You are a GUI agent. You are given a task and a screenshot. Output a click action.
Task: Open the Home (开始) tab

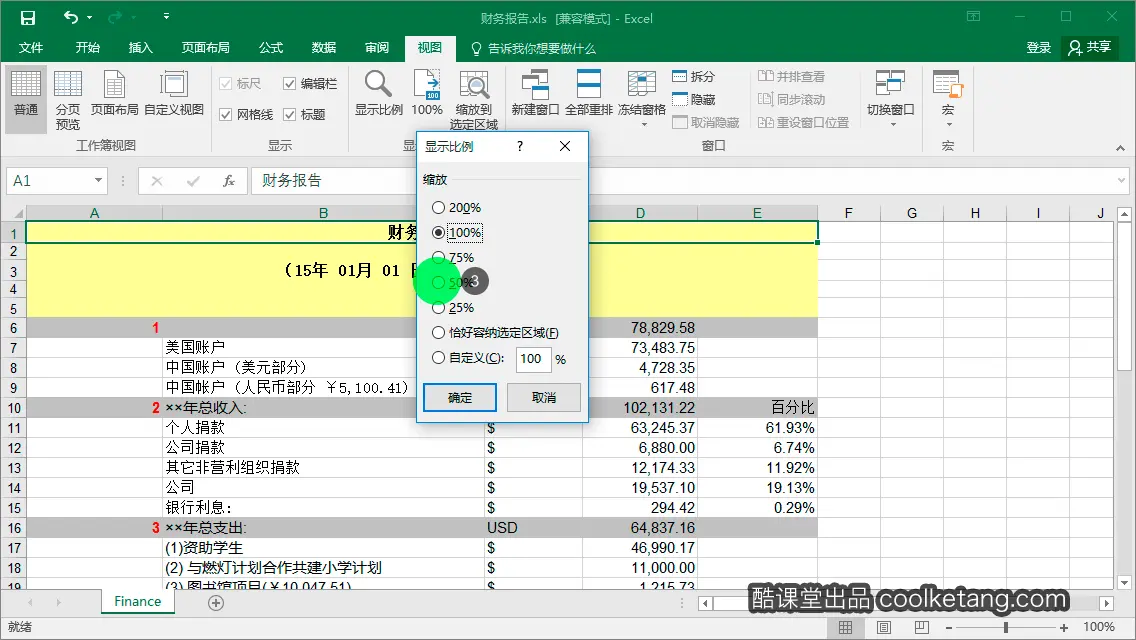coord(88,48)
